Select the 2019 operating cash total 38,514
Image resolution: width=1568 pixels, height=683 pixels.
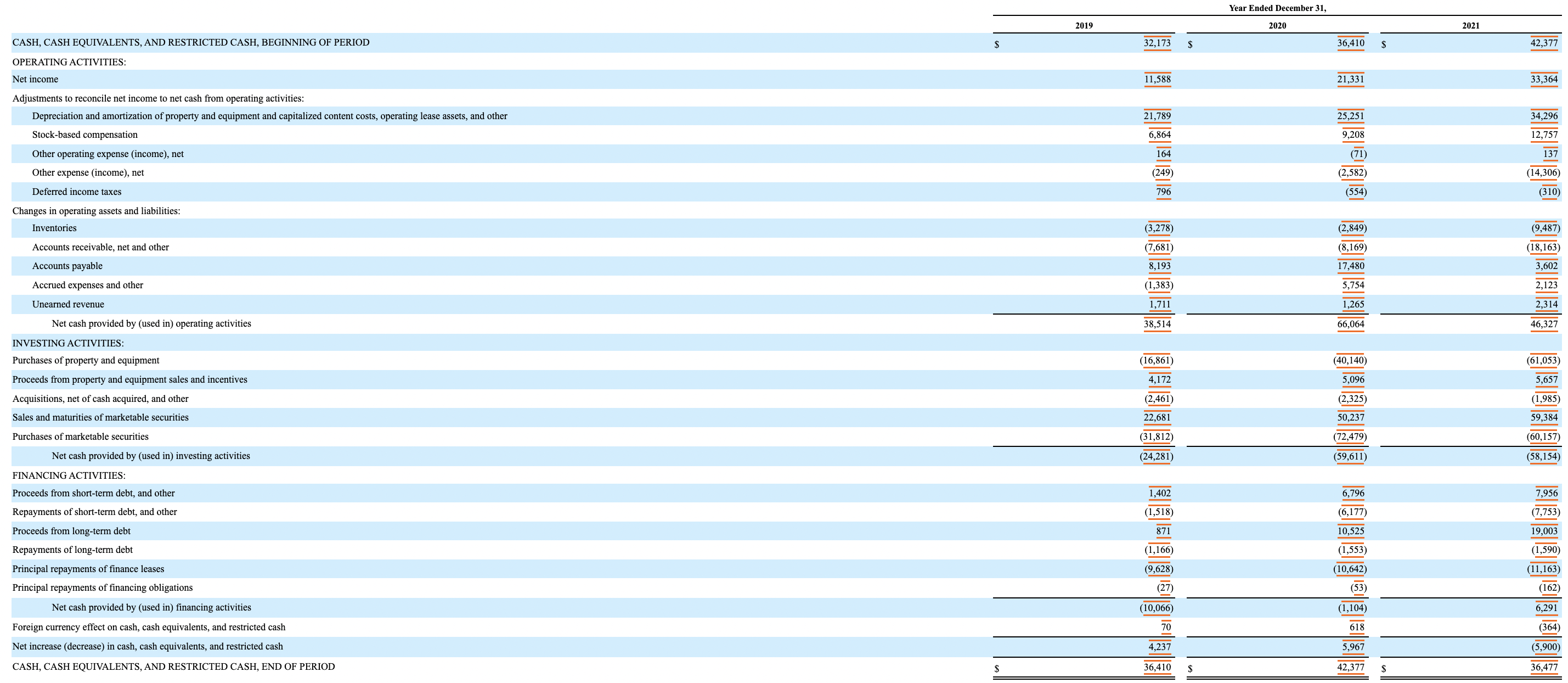click(1158, 323)
